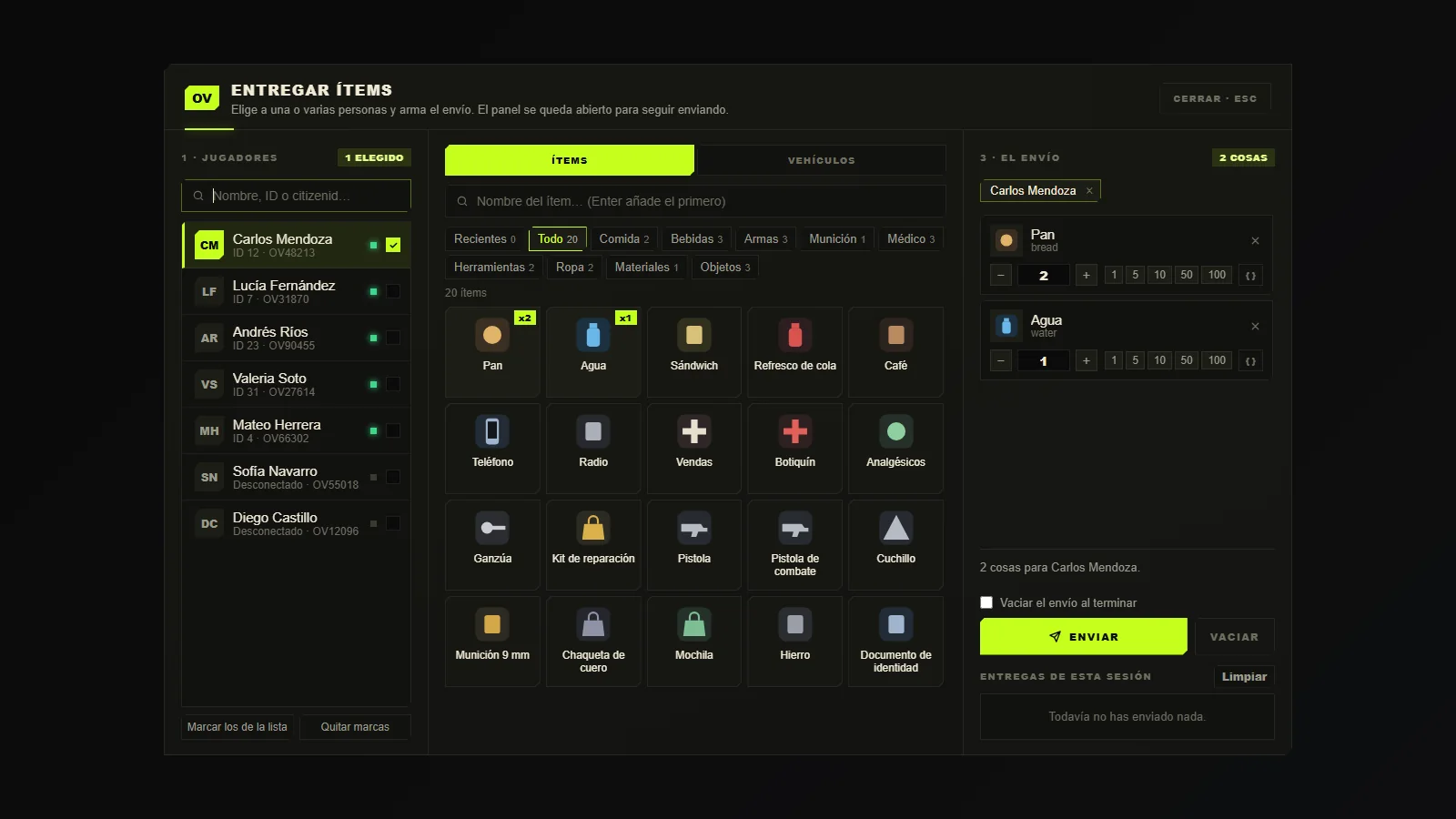Click the Vaciar button
1456x819 pixels.
tap(1234, 637)
